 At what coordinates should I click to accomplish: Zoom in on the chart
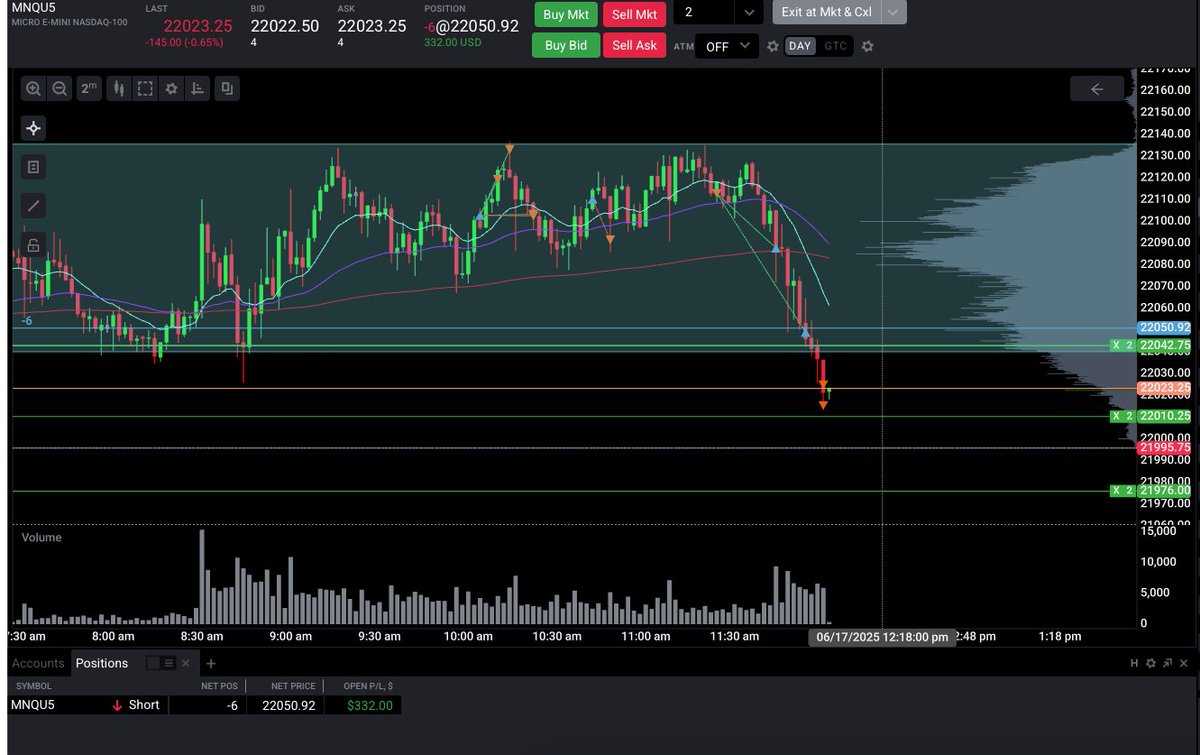(x=33, y=89)
